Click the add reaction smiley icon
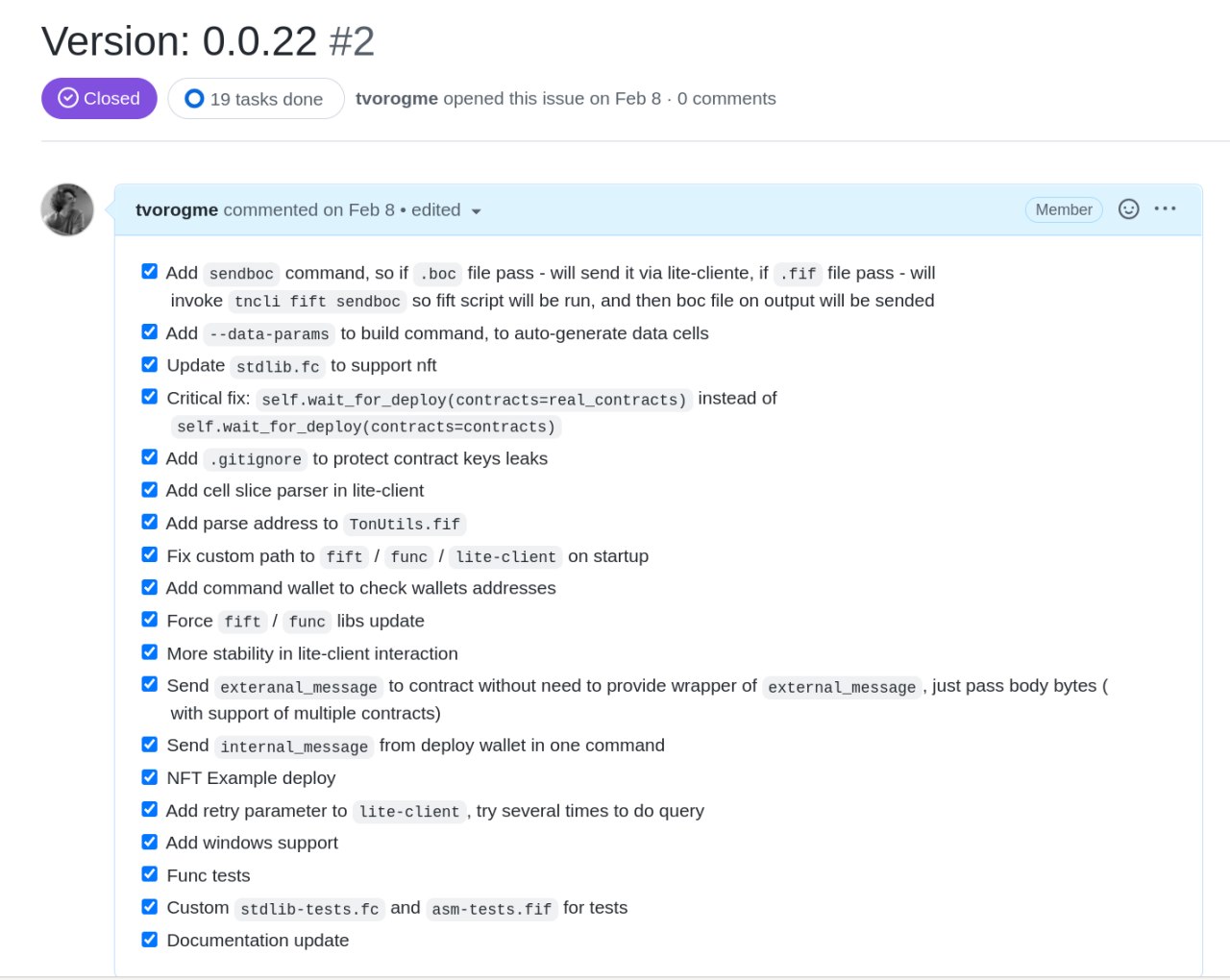Image resolution: width=1230 pixels, height=980 pixels. coord(1129,208)
